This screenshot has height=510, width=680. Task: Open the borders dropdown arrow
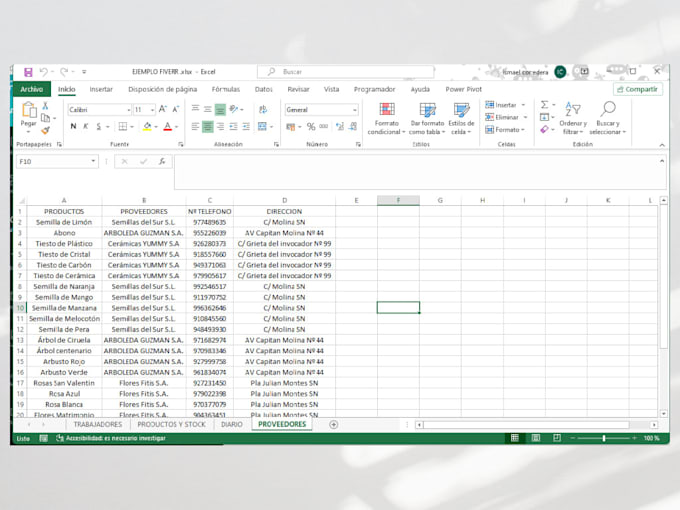coord(132,127)
